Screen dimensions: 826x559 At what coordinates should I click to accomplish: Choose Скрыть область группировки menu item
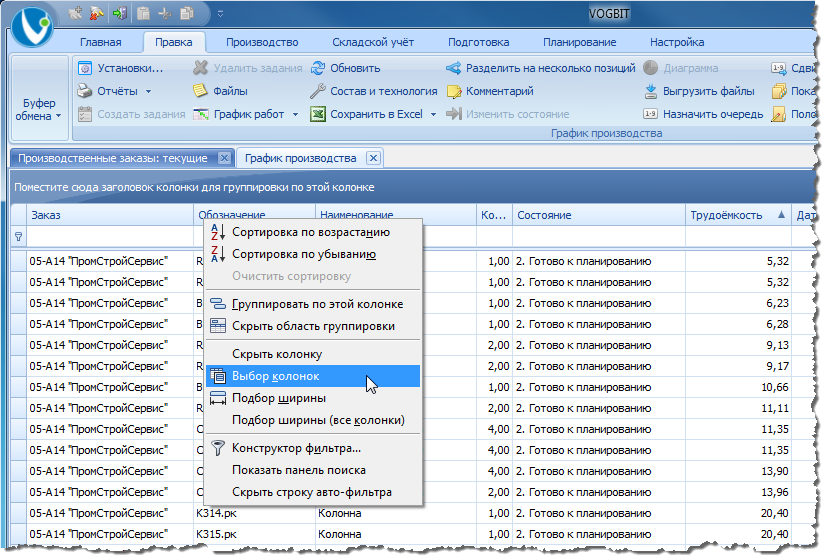(x=313, y=326)
